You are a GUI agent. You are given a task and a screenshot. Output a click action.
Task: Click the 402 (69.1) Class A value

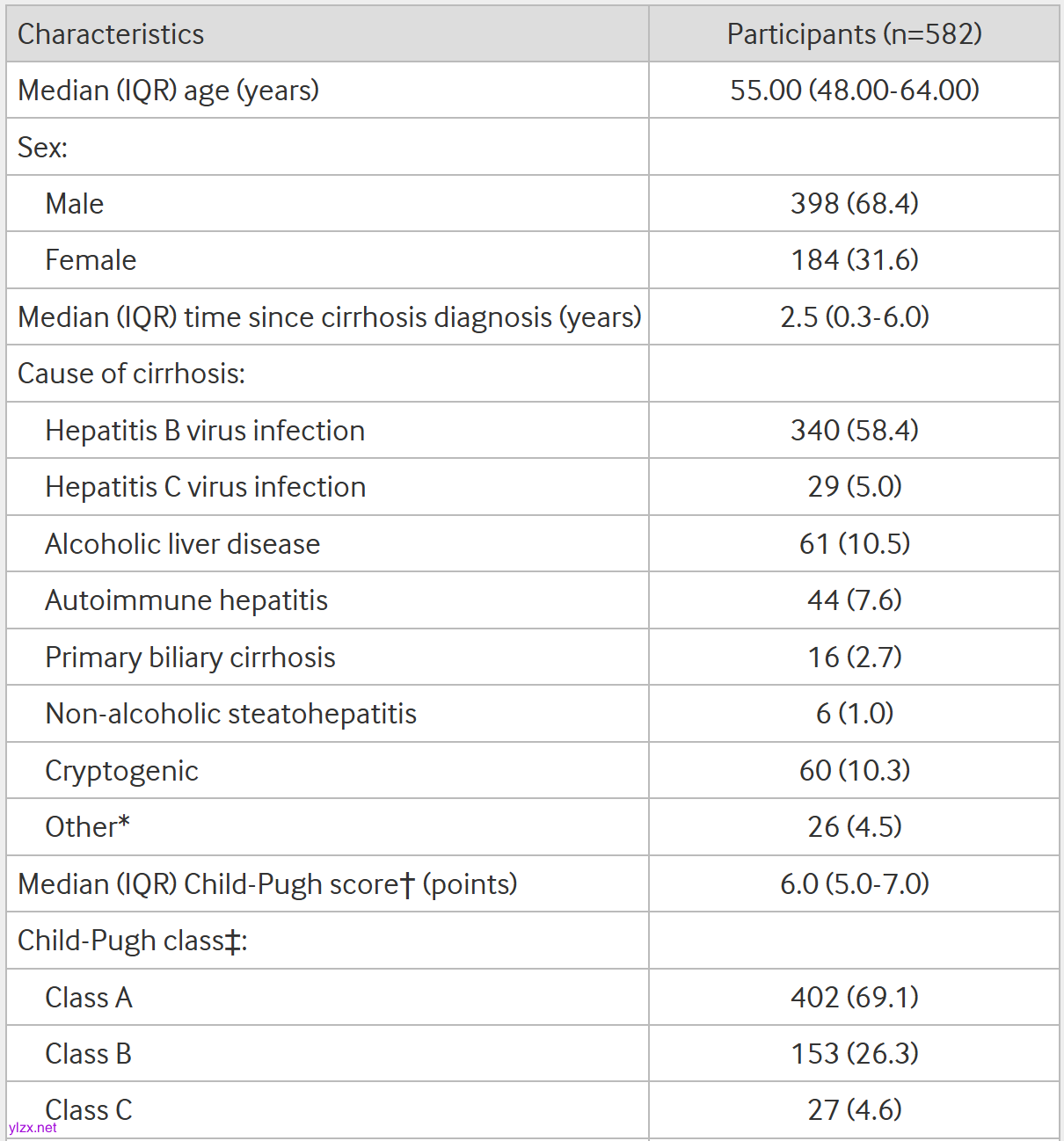pos(854,998)
